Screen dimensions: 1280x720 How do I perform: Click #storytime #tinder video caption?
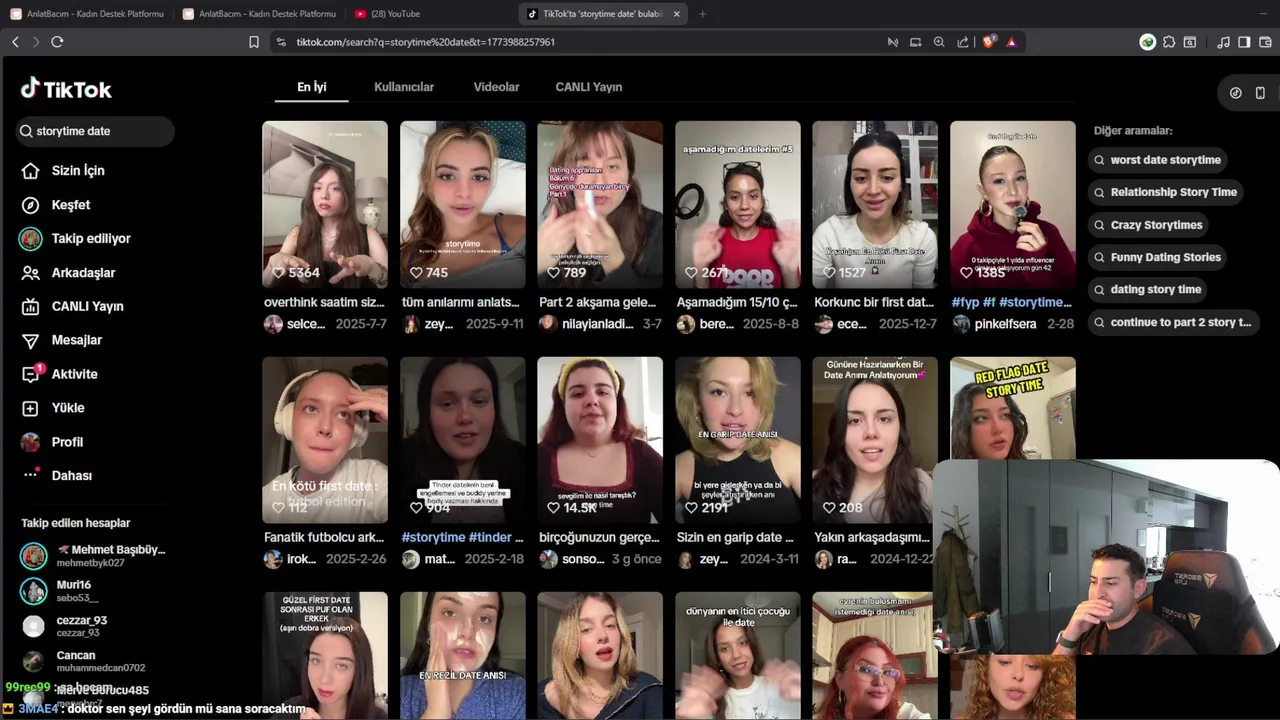[x=463, y=538]
